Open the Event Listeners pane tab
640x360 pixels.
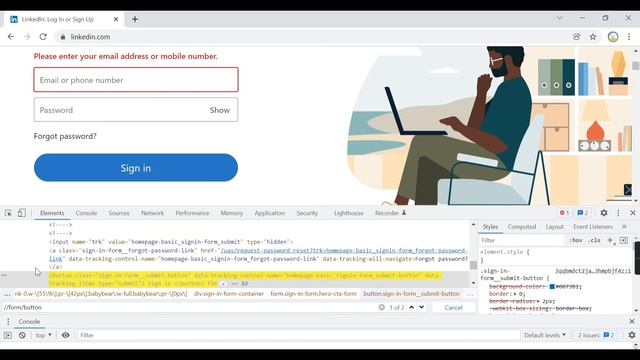(x=593, y=227)
